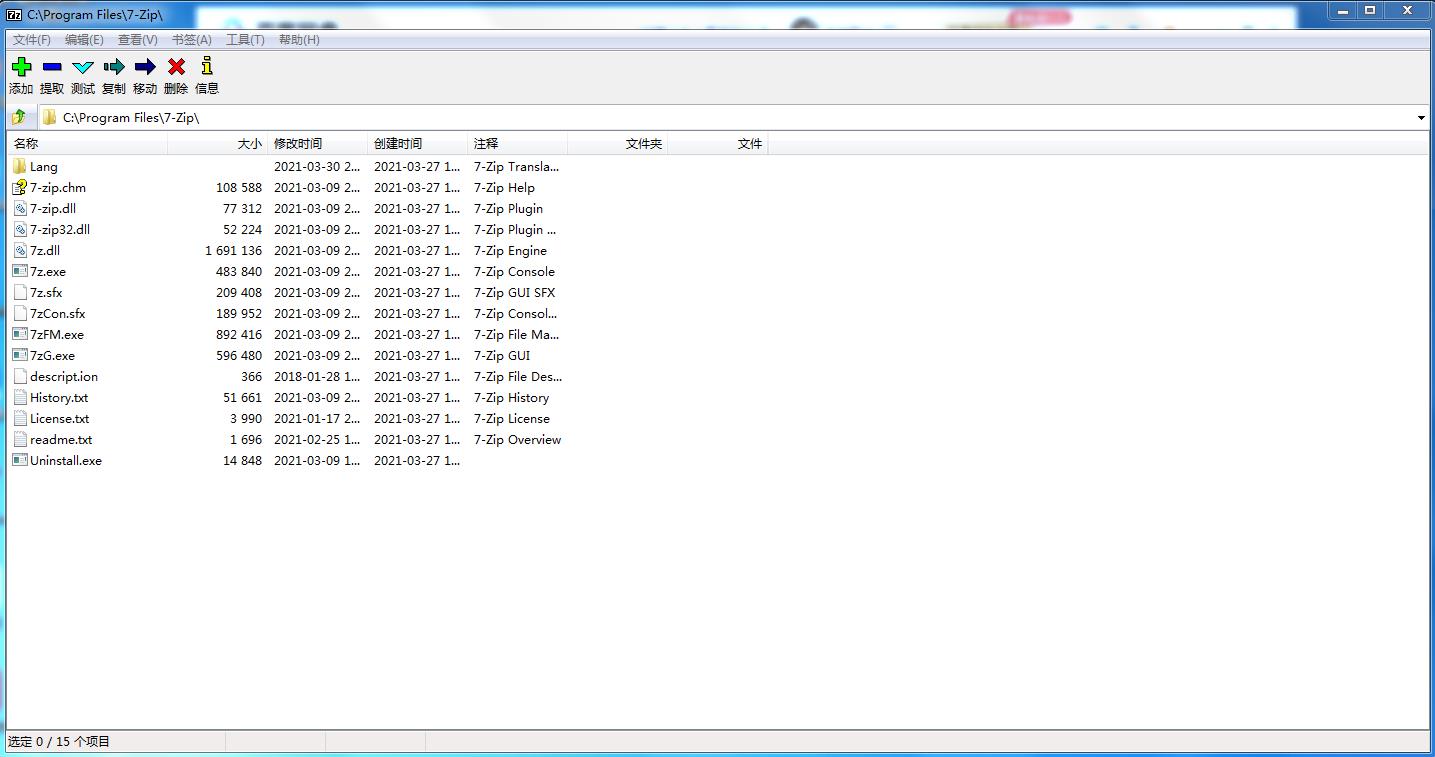Click the 108 588 size of 7-zip.chm
This screenshot has width=1435, height=757.
[239, 188]
